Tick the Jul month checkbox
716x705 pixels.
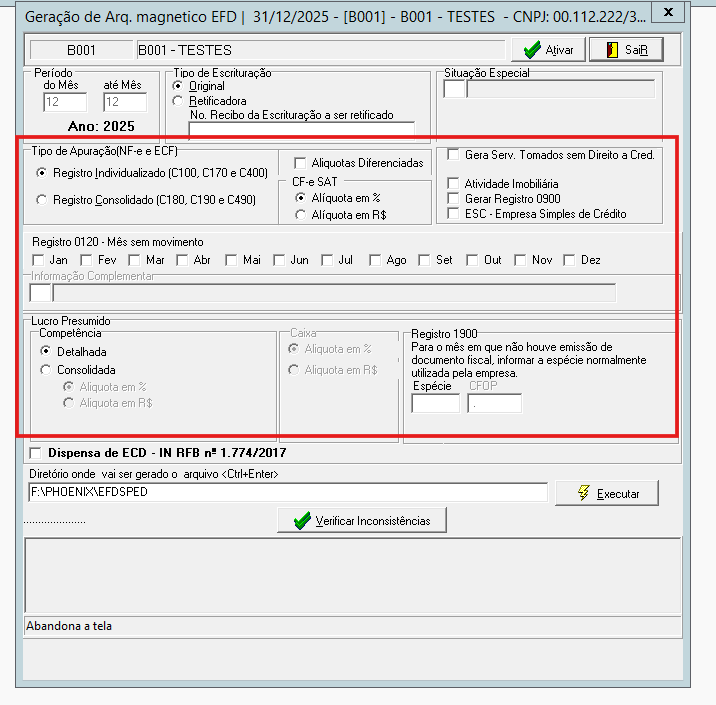pos(327,260)
